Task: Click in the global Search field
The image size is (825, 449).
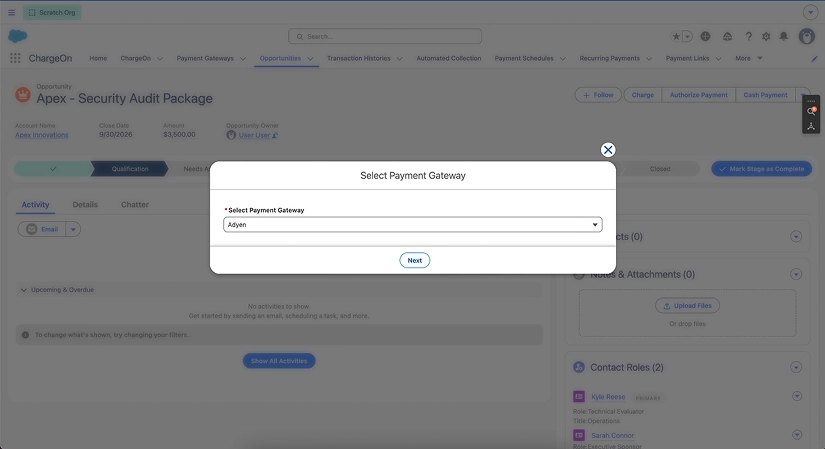Action: (x=385, y=36)
